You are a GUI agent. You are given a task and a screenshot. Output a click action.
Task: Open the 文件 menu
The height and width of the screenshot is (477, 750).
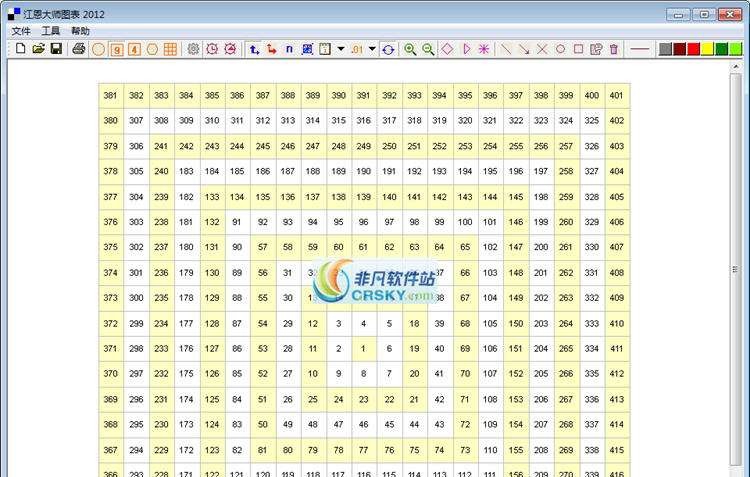tap(21, 31)
